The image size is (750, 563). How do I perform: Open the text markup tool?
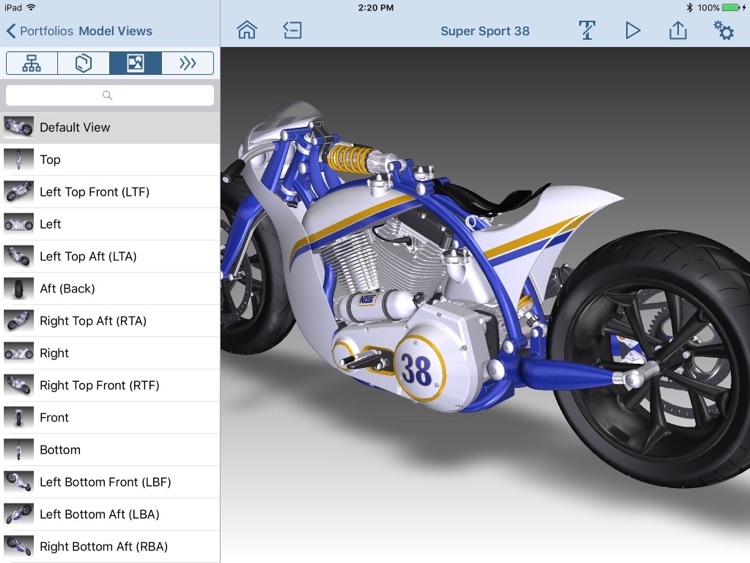[x=587, y=30]
